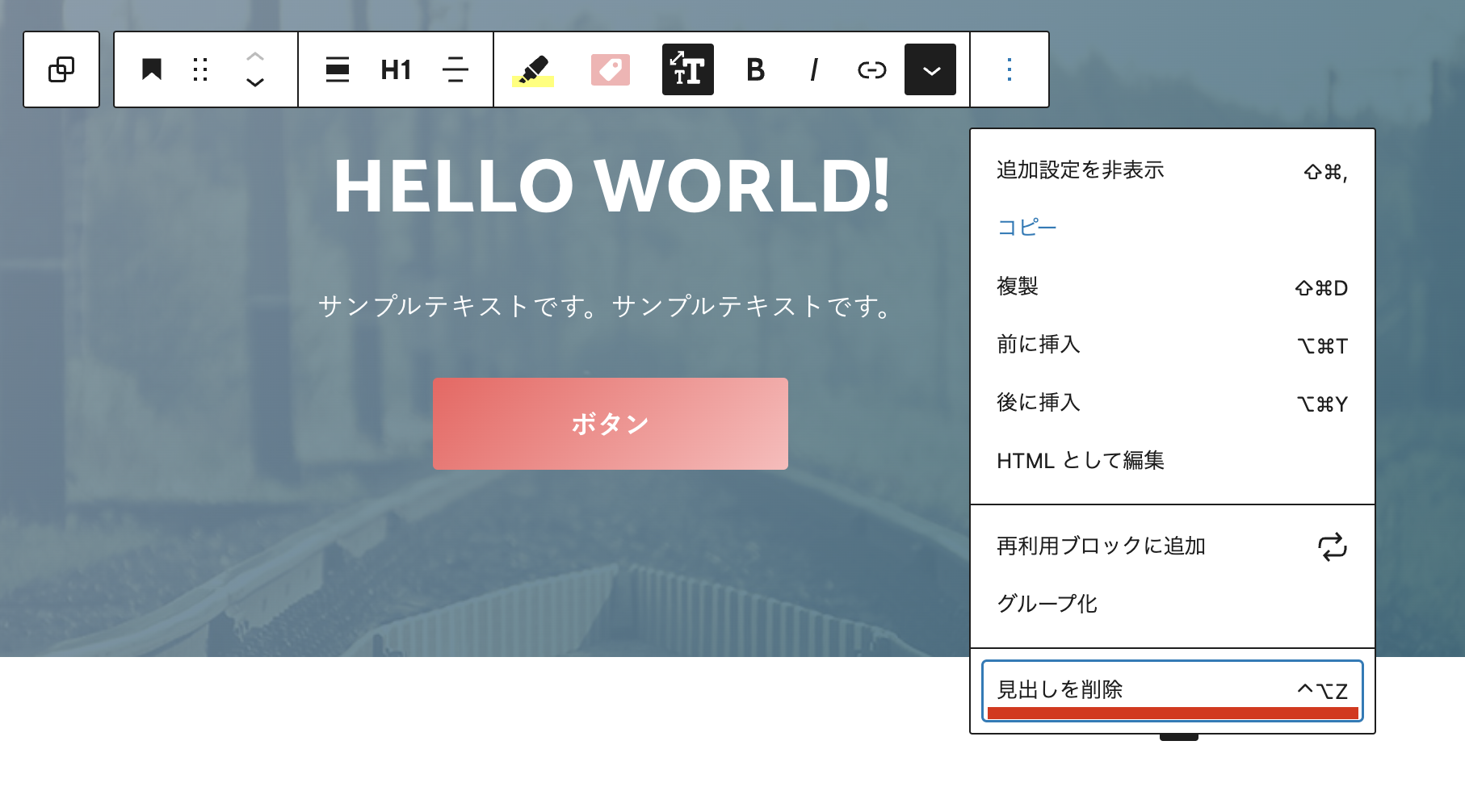Apply italic formatting
The height and width of the screenshot is (812, 1465).
pos(813,70)
